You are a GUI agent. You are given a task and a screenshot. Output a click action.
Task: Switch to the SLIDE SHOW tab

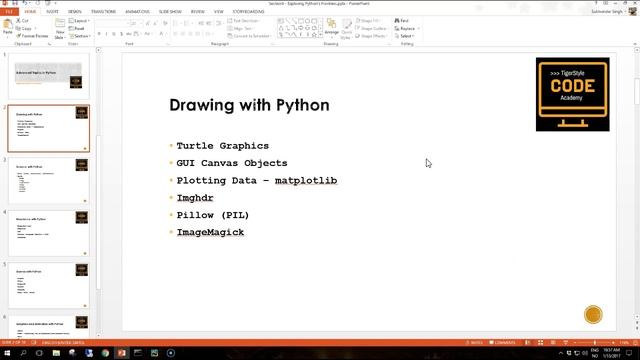[x=170, y=11]
